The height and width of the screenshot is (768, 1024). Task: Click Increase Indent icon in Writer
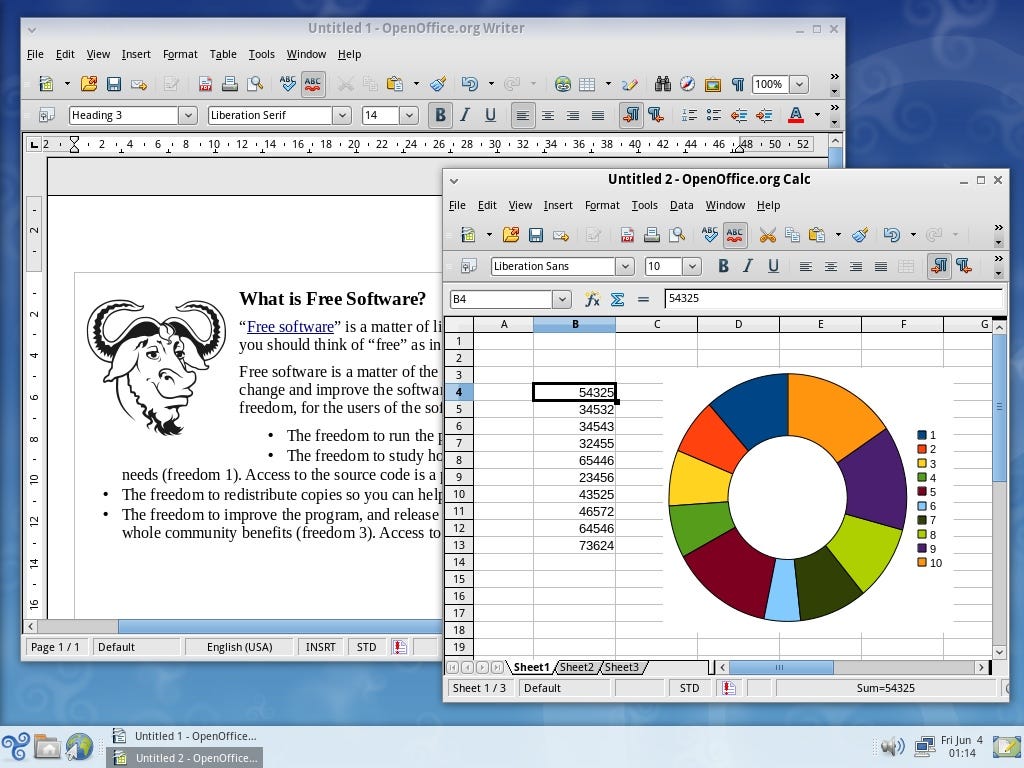763,115
